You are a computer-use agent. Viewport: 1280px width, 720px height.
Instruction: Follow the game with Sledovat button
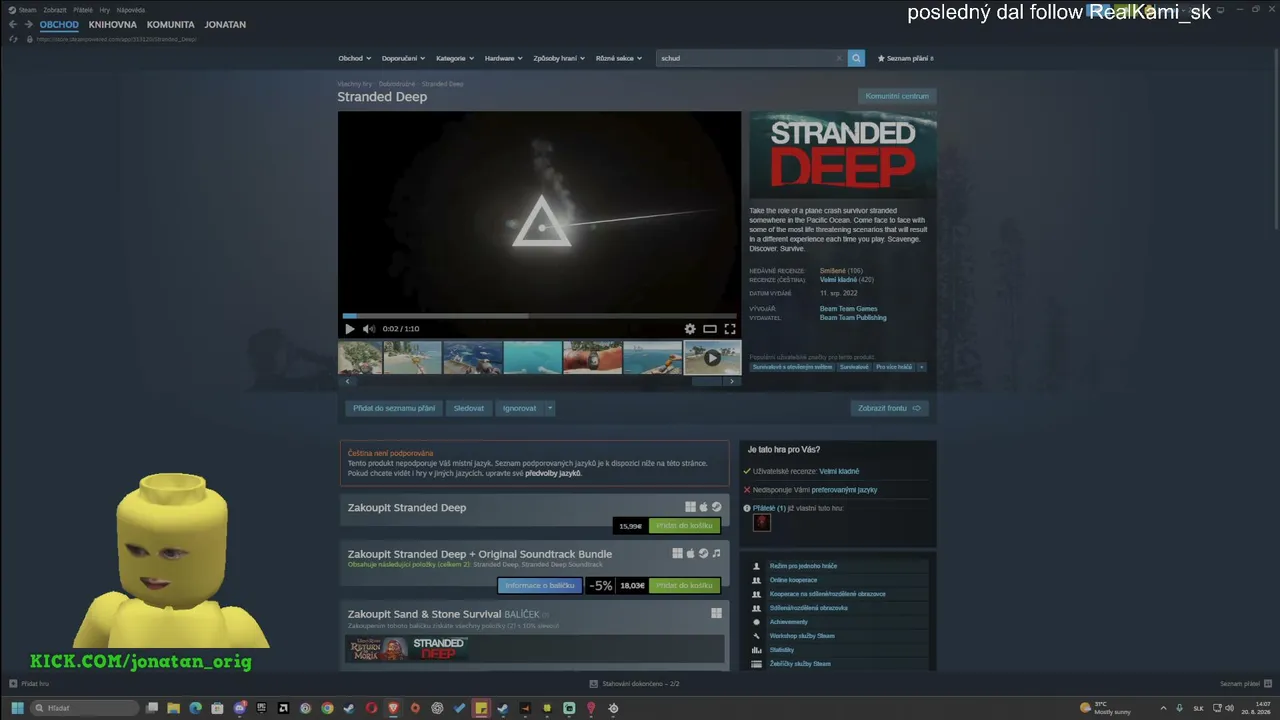coord(469,408)
